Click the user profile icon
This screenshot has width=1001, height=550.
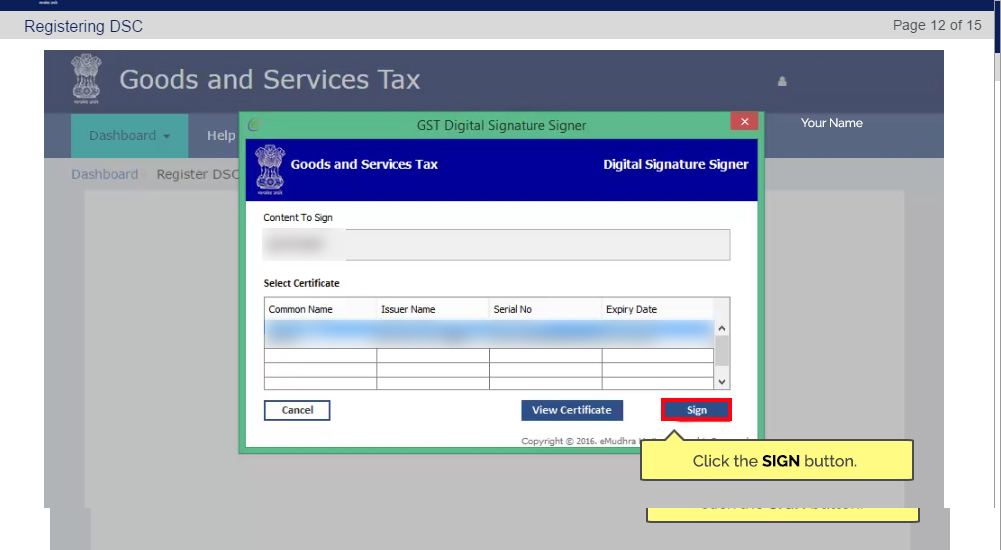click(x=782, y=81)
